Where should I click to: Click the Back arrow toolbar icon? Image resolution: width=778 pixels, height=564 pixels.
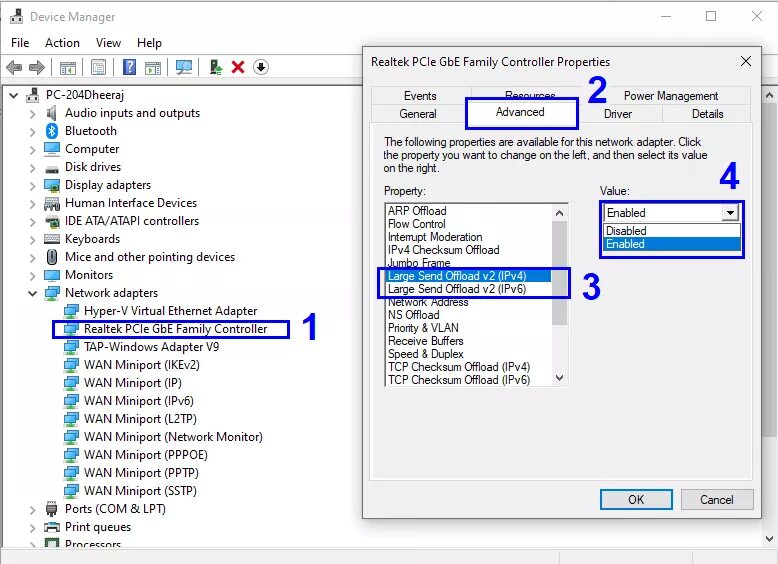(x=14, y=67)
